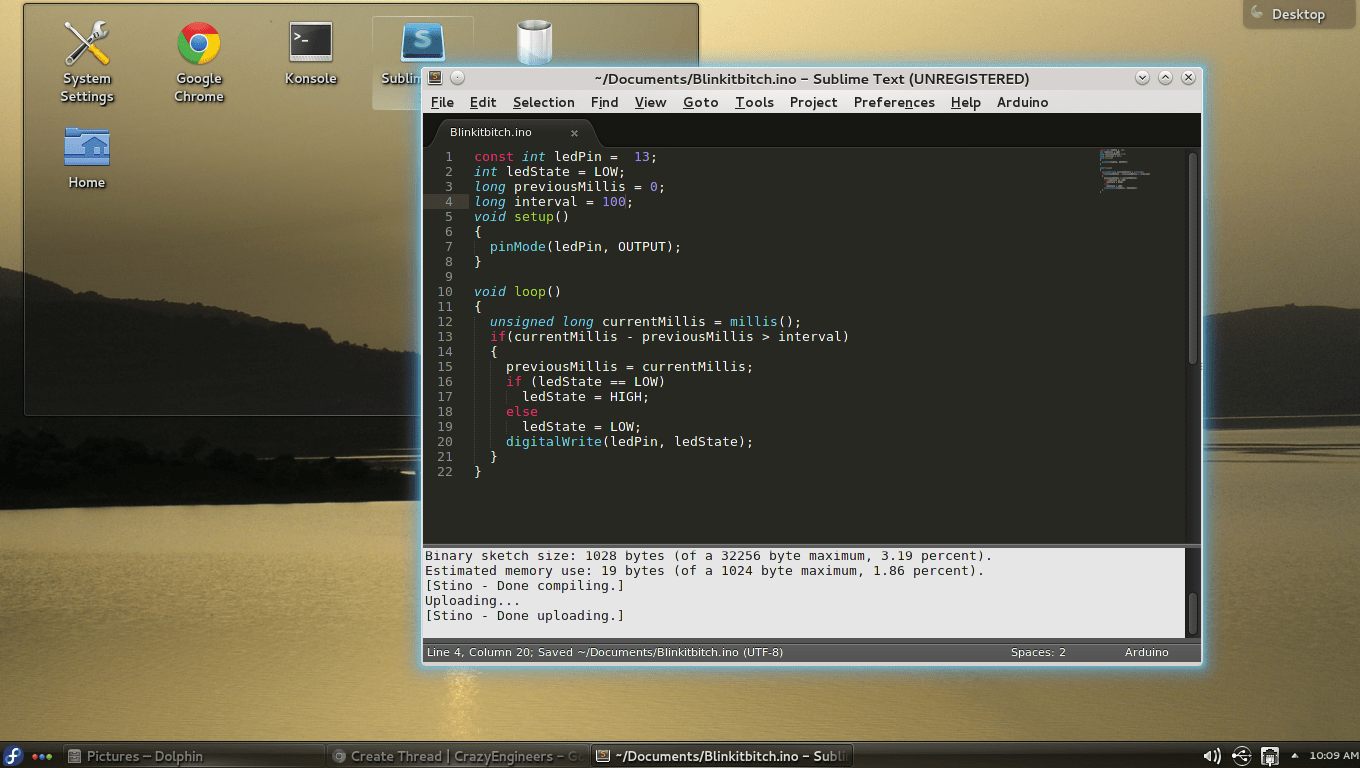This screenshot has height=768, width=1360.
Task: Switch to Create Thread CrazyEngineers taskbar entry
Action: [x=457, y=756]
